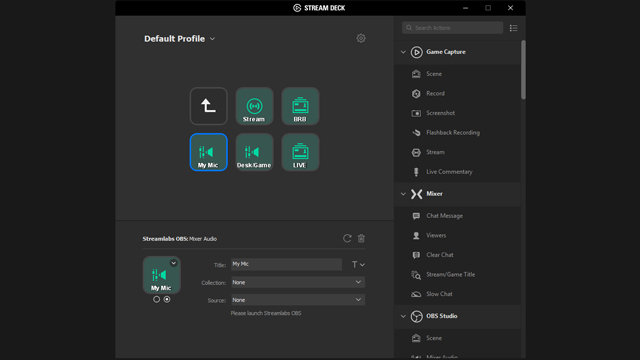
Task: Toggle actions list view icon
Action: click(x=513, y=28)
